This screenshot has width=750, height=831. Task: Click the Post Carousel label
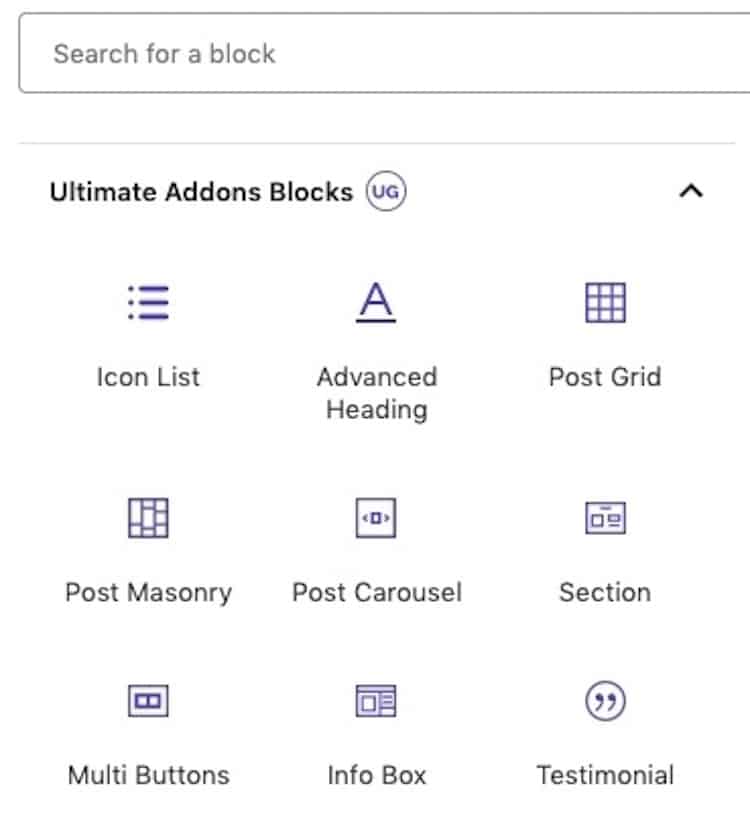click(x=377, y=593)
